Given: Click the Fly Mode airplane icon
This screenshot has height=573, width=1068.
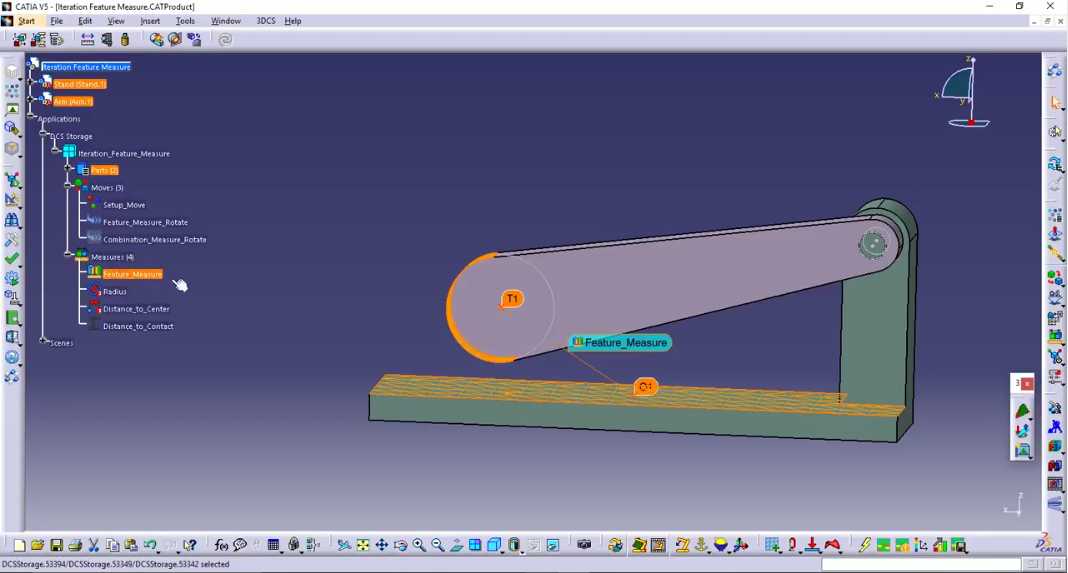Looking at the screenshot, I should click(344, 545).
